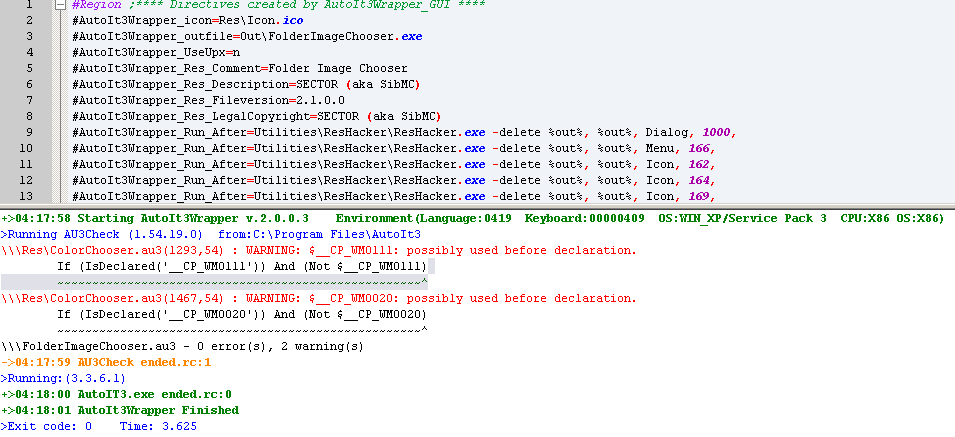
Task: Click the 'Running AU3Check' output line
Action: pyautogui.click(x=150, y=234)
